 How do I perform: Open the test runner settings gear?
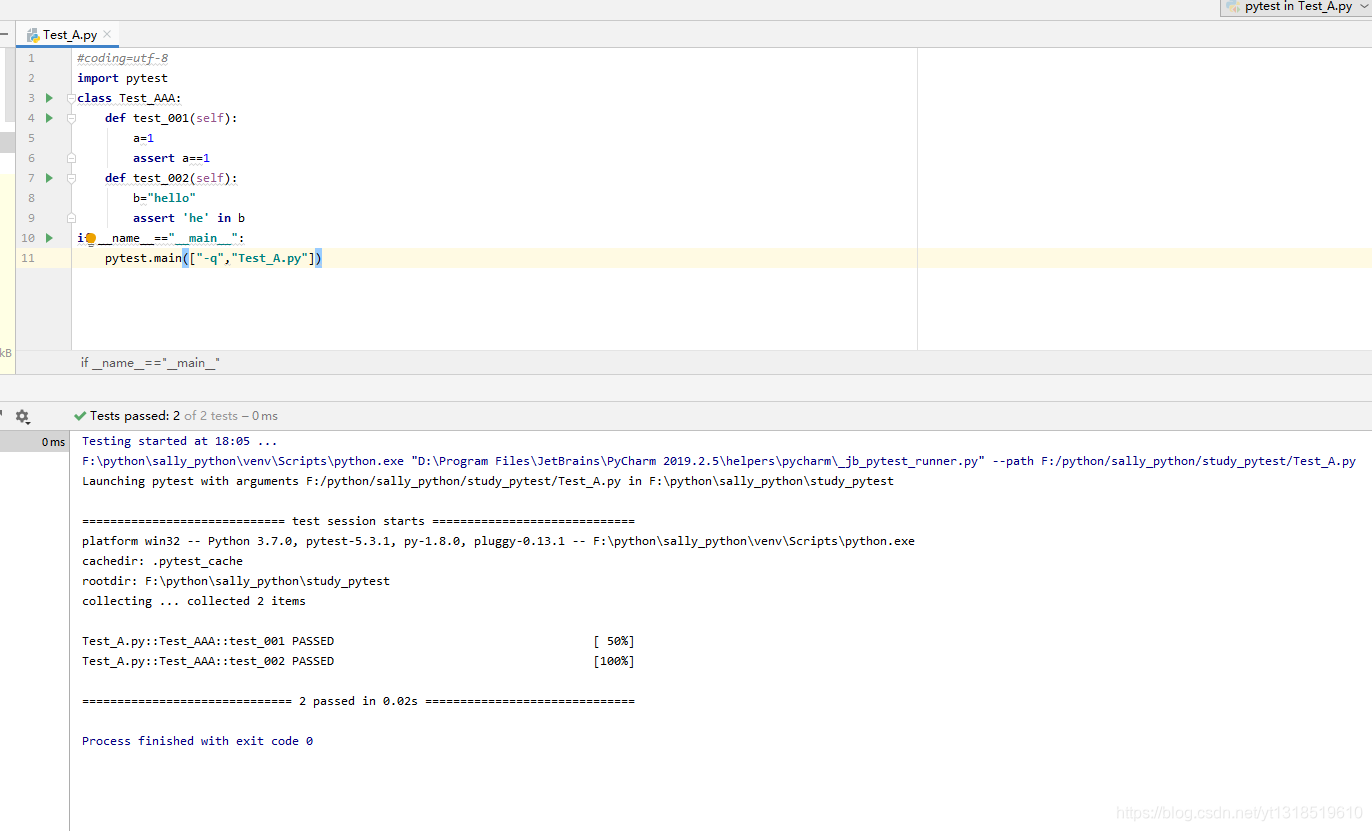pyautogui.click(x=22, y=416)
